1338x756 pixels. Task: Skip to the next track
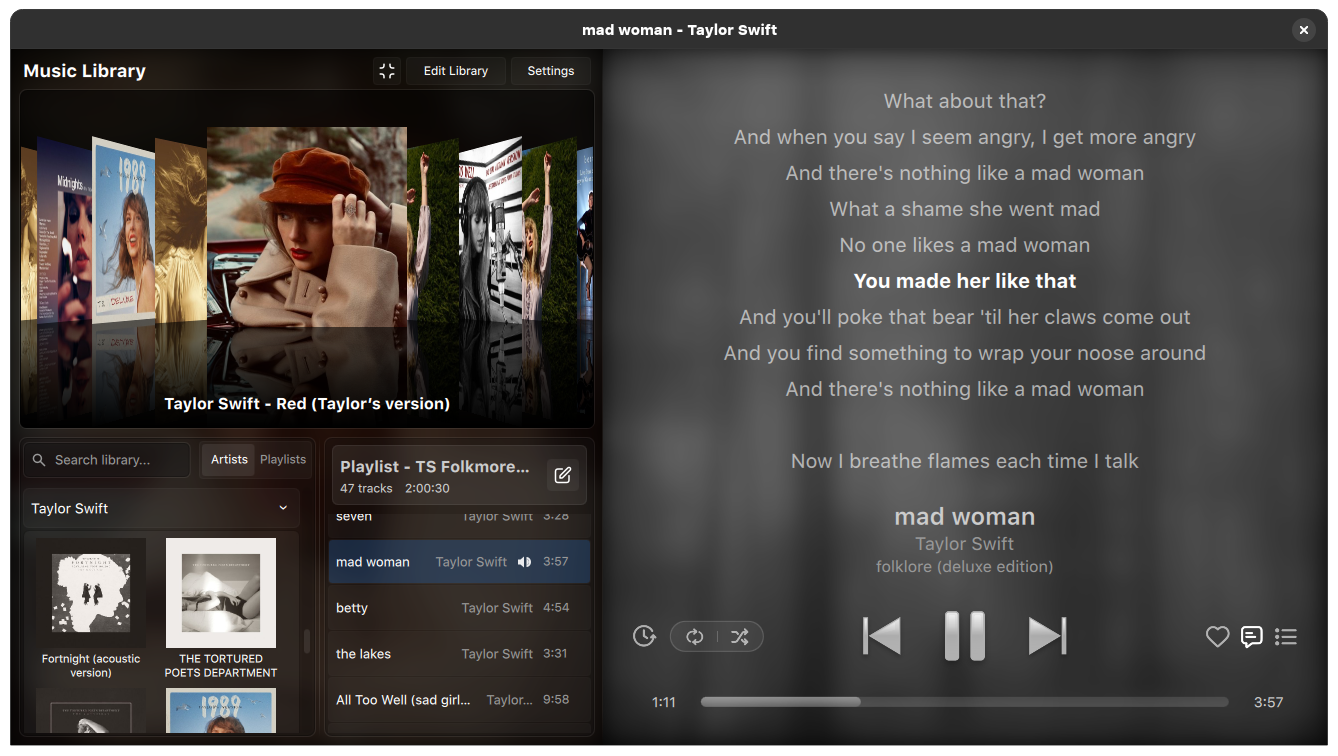(1047, 636)
